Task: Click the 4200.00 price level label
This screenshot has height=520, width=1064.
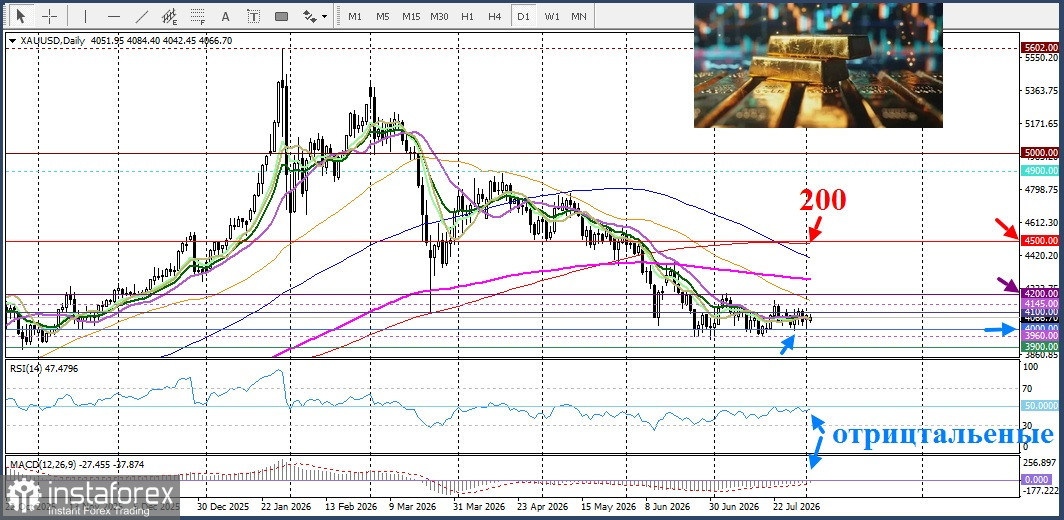Action: point(1040,293)
